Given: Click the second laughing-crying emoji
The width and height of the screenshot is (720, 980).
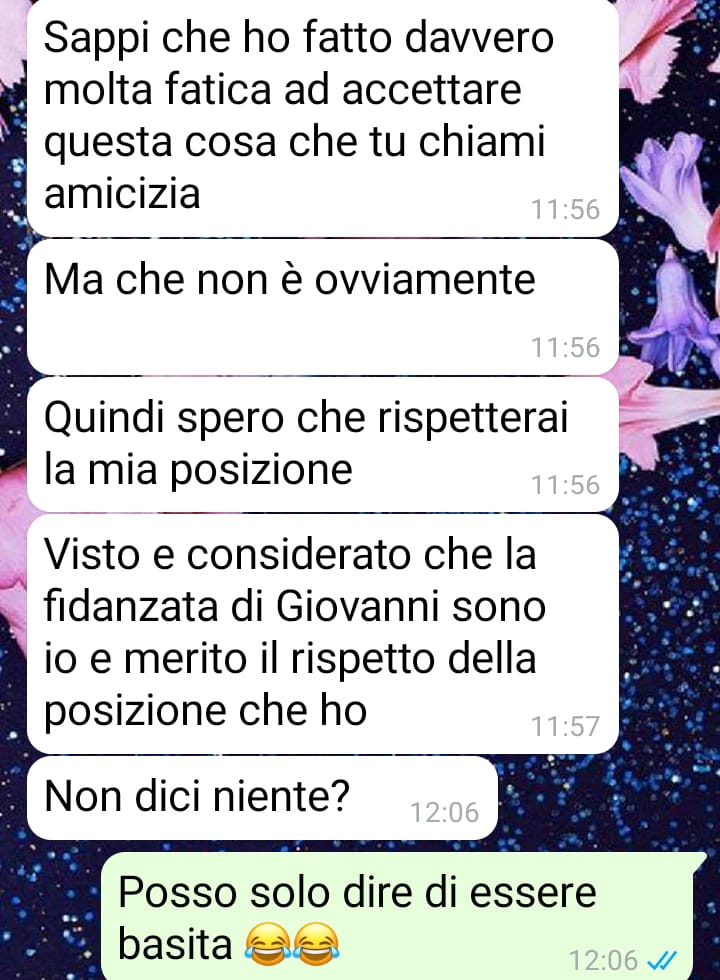Looking at the screenshot, I should coord(316,942).
